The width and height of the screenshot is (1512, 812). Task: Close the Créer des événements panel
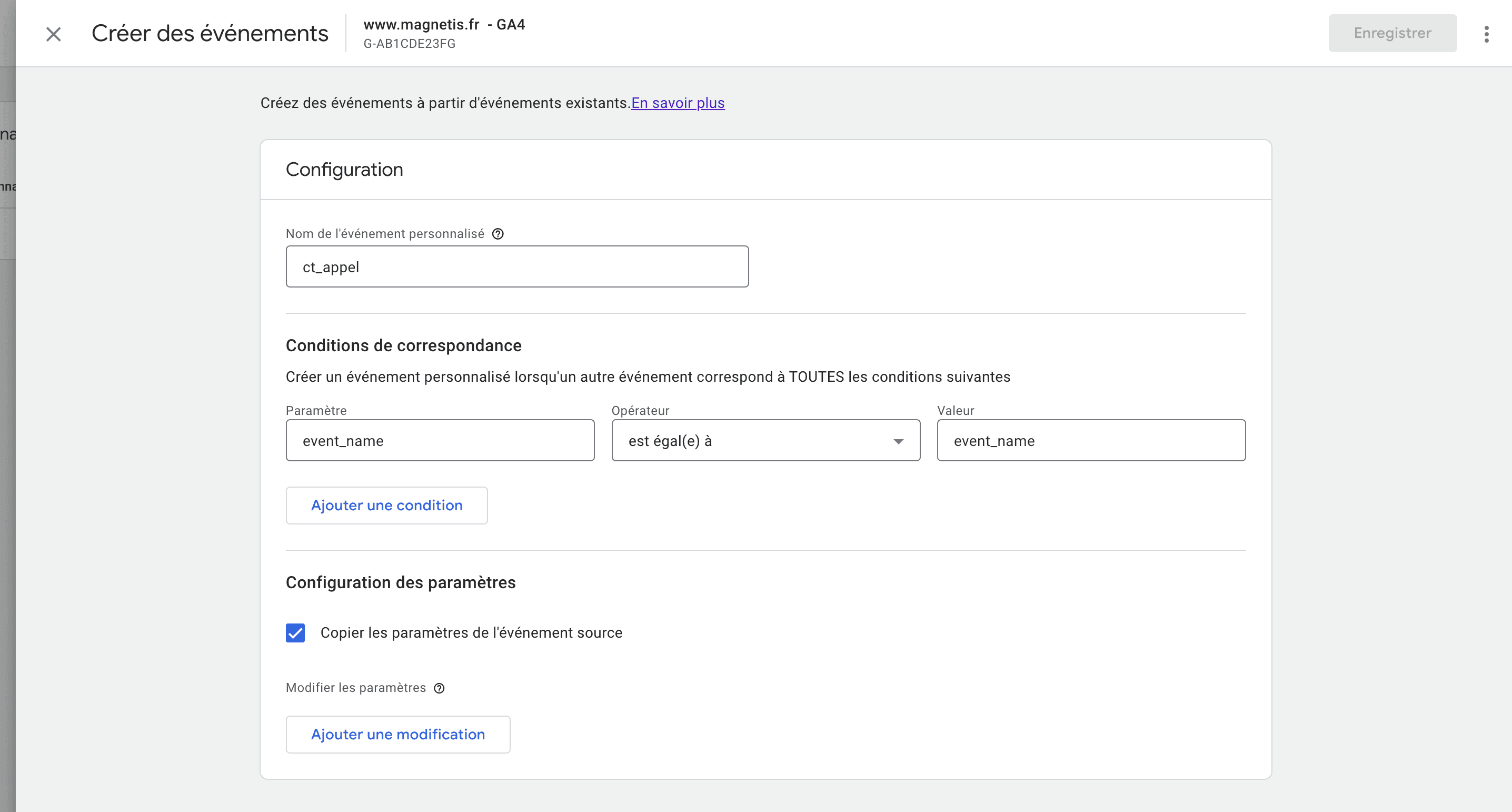(x=53, y=34)
